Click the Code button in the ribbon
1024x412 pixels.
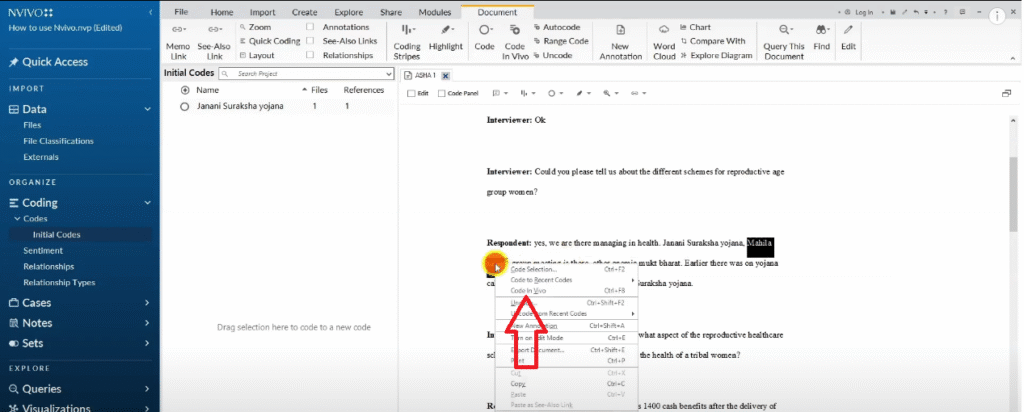[485, 38]
